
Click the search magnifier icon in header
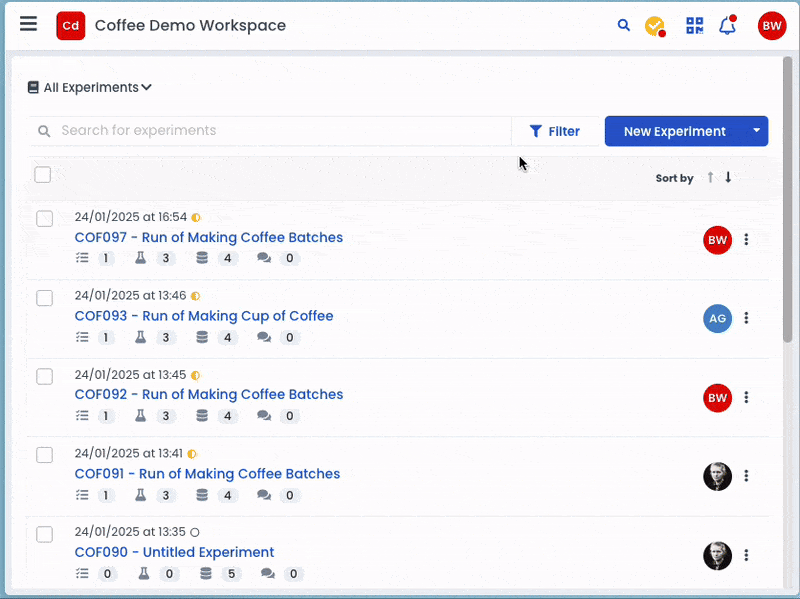pos(624,26)
